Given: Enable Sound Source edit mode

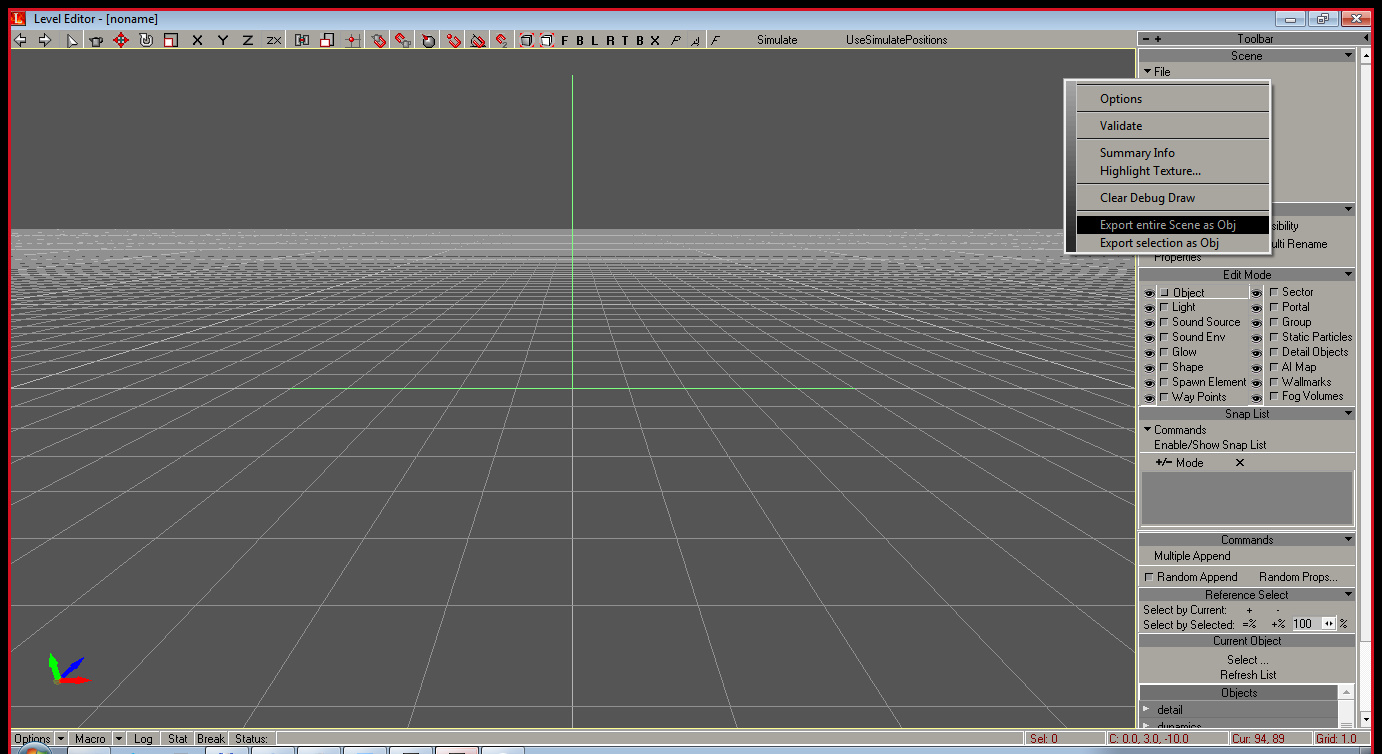Looking at the screenshot, I should tap(1164, 323).
